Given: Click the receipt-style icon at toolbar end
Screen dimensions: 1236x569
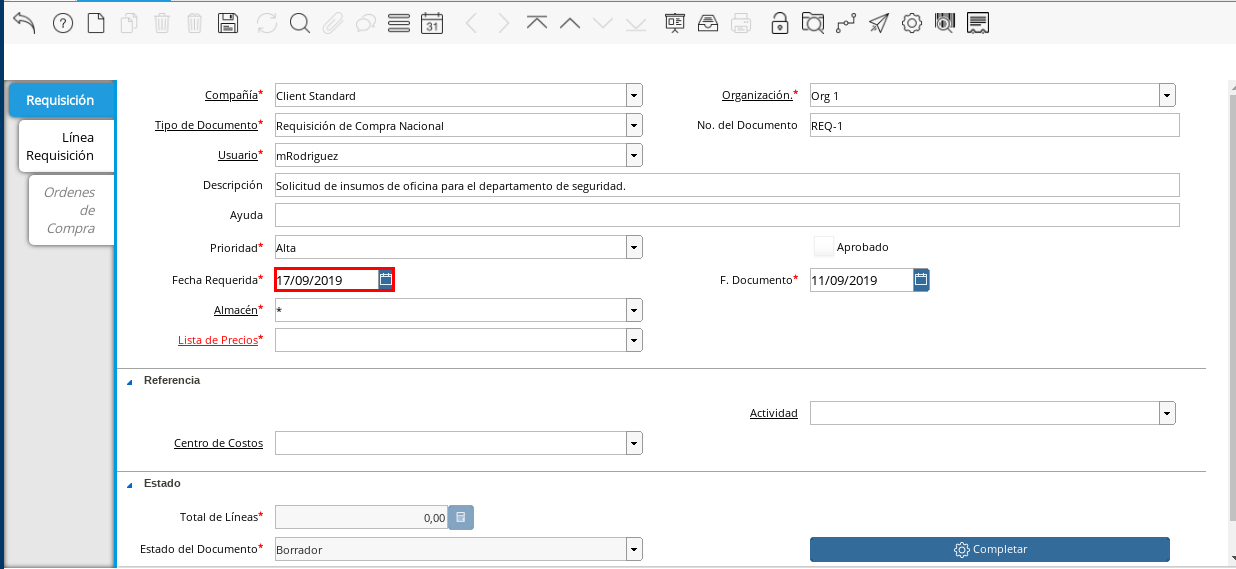Looking at the screenshot, I should 978,23.
